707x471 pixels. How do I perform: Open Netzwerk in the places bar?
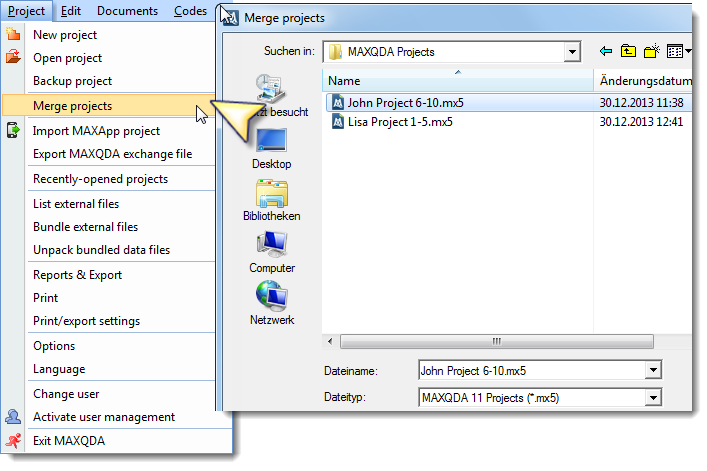(271, 303)
